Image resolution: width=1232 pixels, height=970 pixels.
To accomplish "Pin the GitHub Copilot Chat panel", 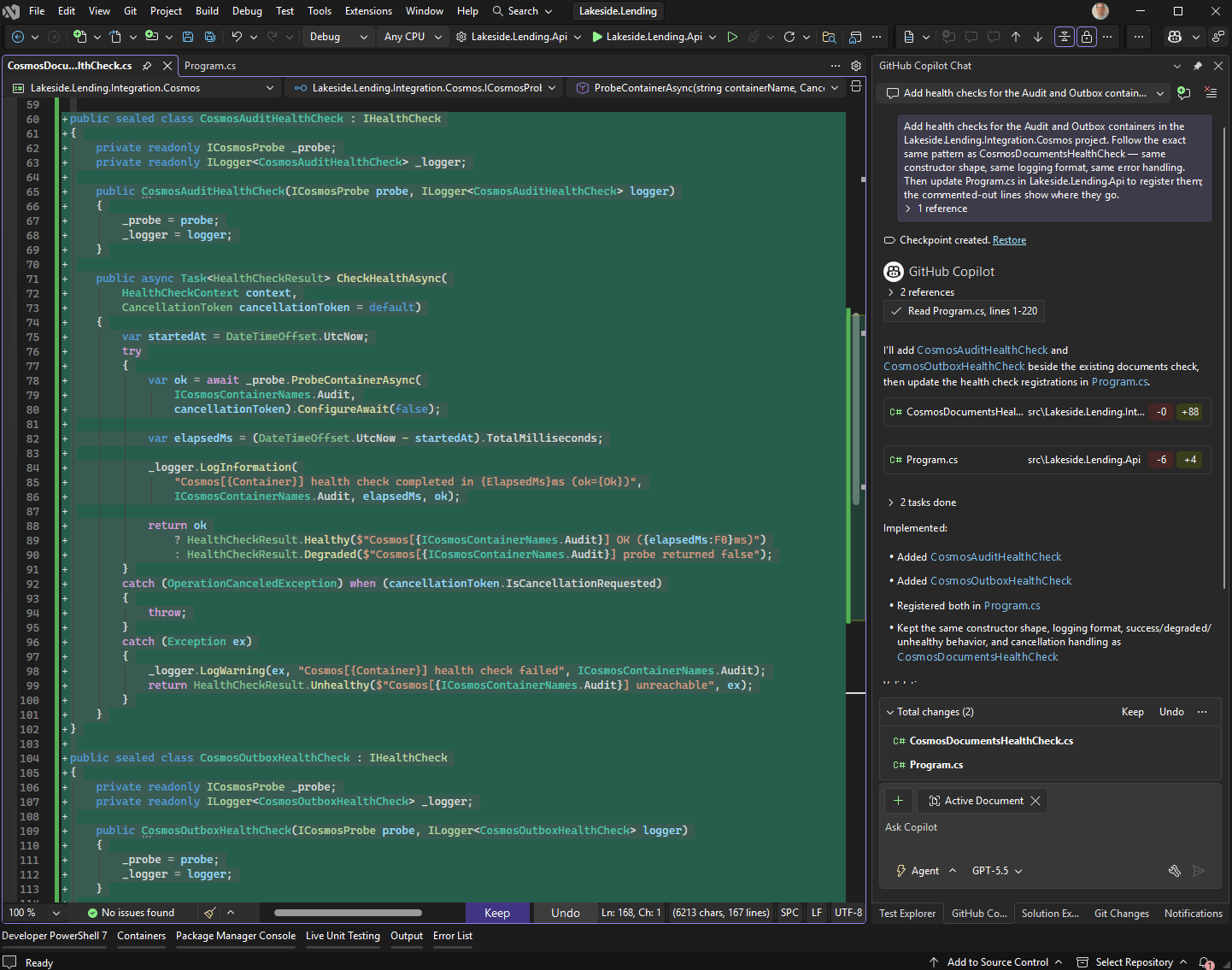I will click(1198, 66).
